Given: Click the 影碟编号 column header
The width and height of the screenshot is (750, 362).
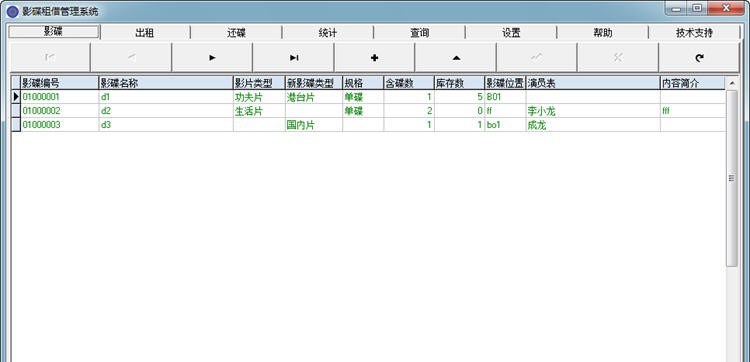Looking at the screenshot, I should (x=60, y=83).
